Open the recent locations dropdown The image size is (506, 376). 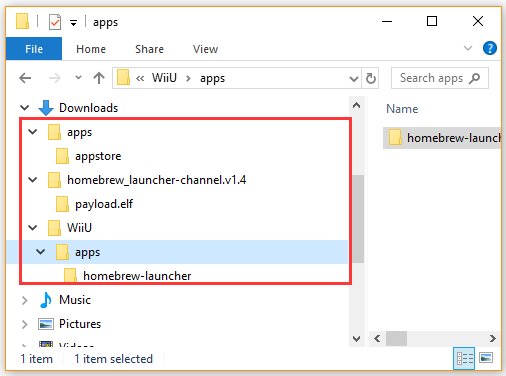pyautogui.click(x=78, y=78)
